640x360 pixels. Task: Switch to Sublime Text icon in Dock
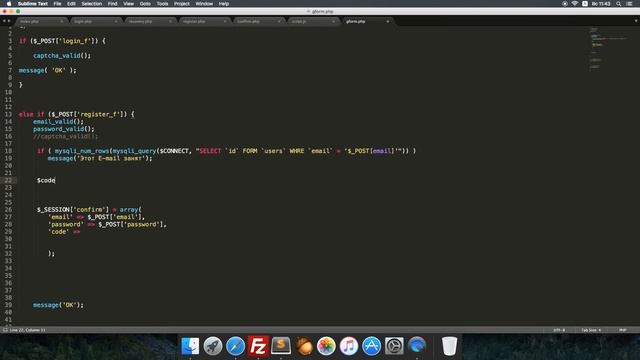coord(281,346)
